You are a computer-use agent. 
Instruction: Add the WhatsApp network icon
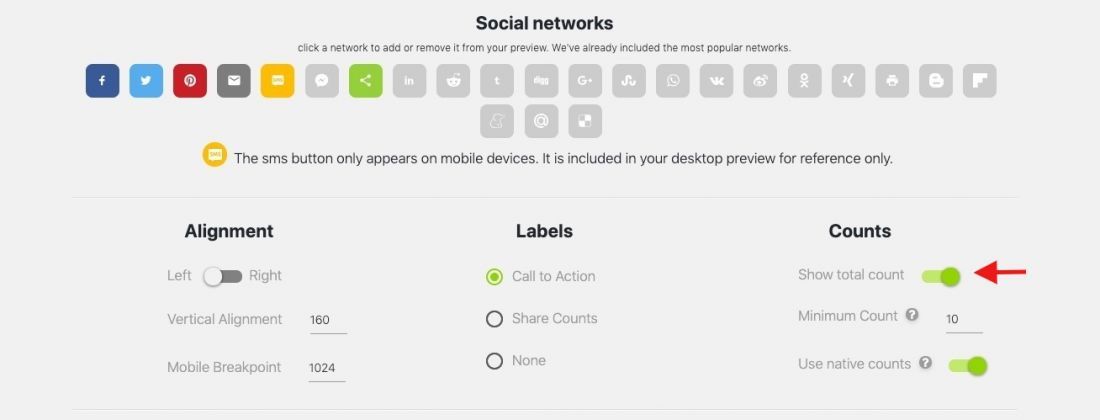(673, 81)
